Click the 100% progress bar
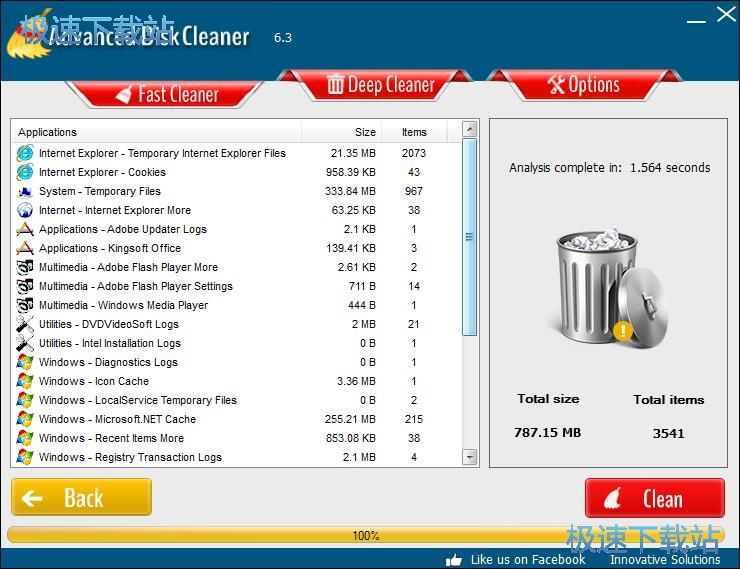The image size is (740, 569). [x=366, y=535]
